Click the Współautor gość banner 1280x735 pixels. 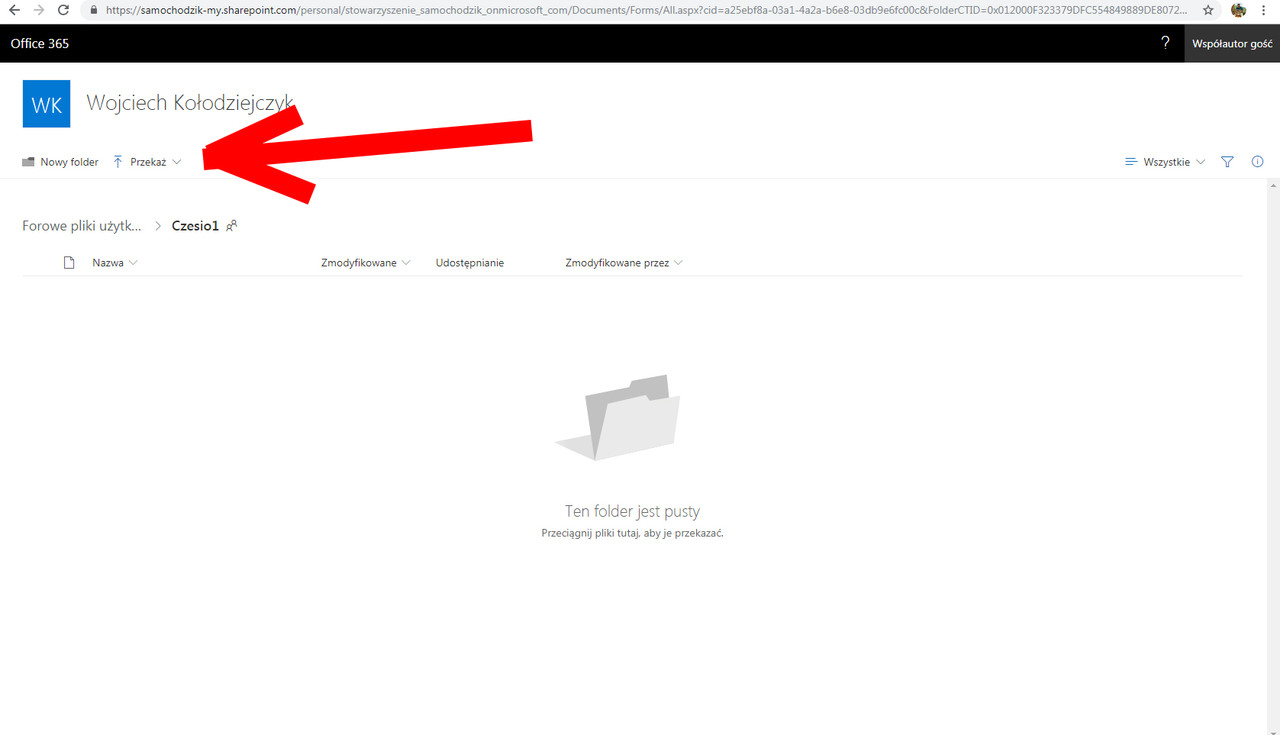point(1233,43)
